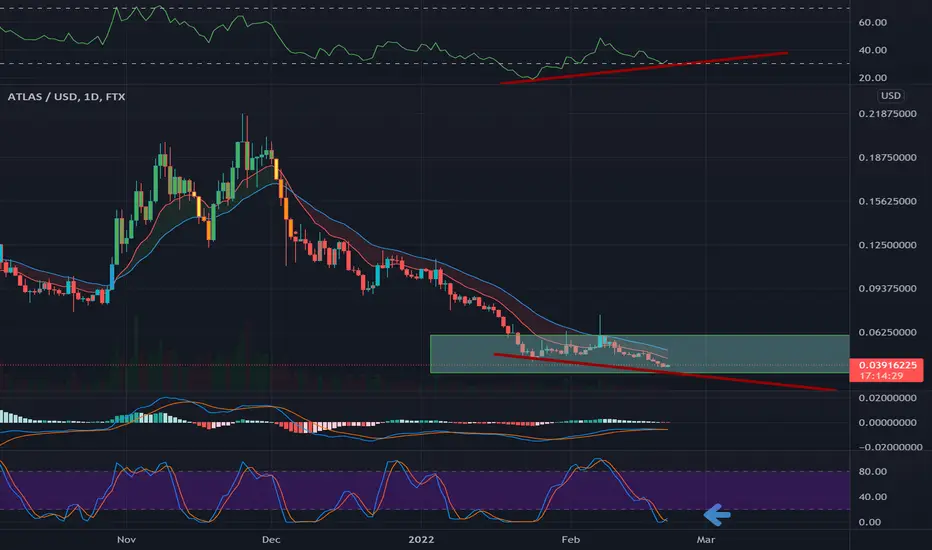Click the 0.02000000 MACD scale label
The width and height of the screenshot is (932, 550).
pyautogui.click(x=887, y=398)
